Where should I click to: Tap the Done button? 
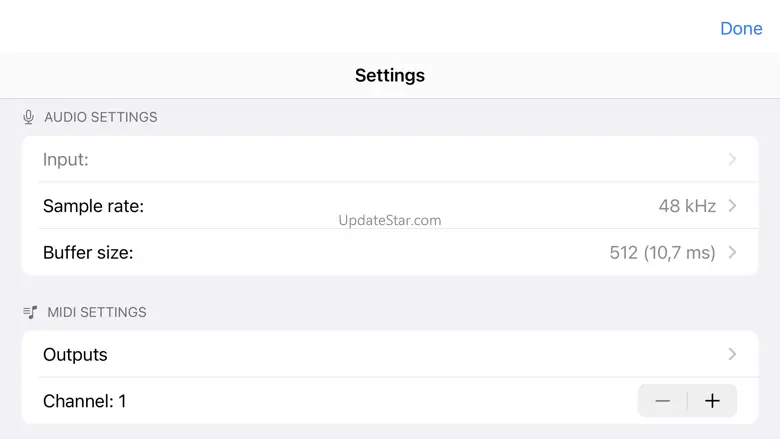741,28
